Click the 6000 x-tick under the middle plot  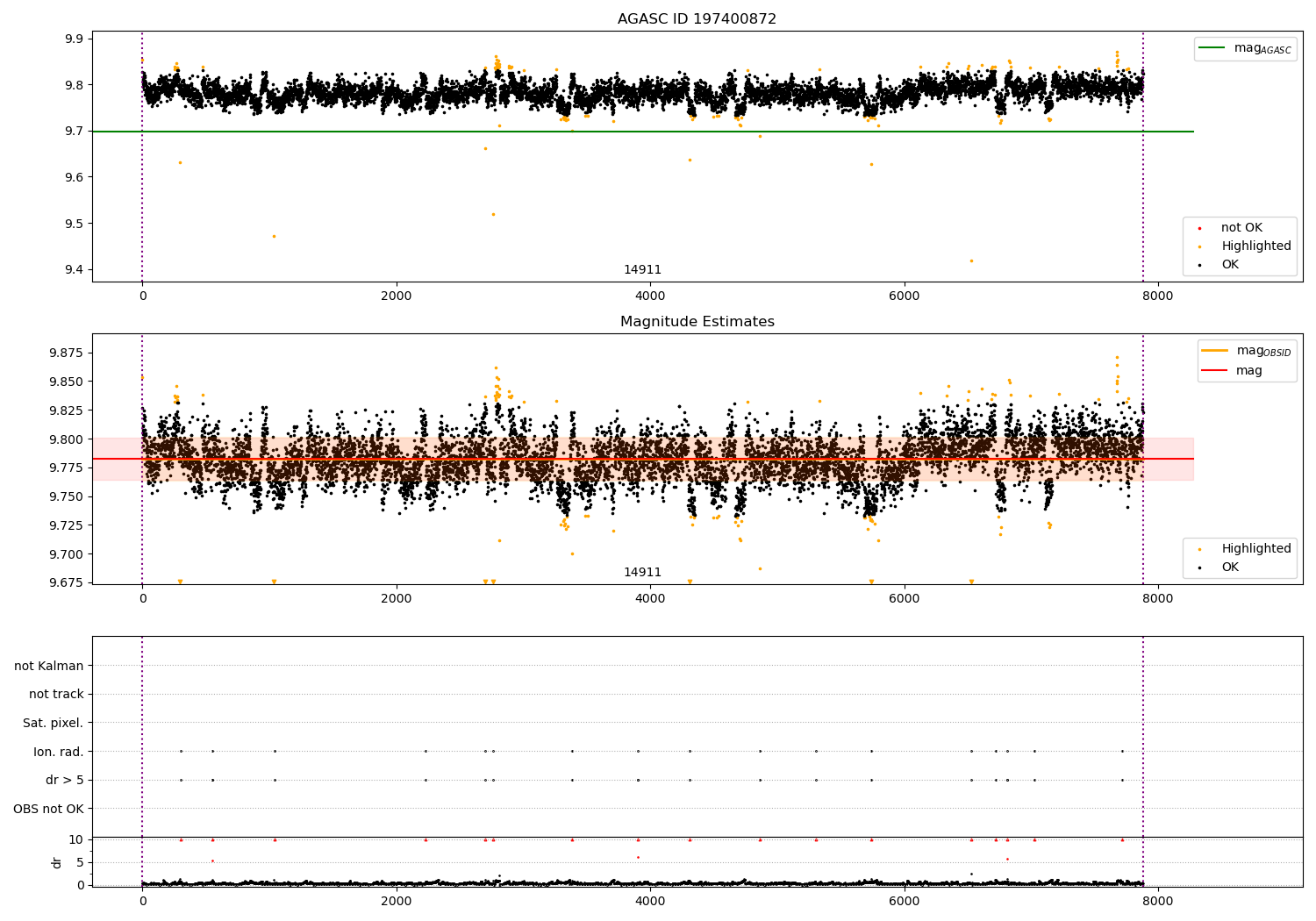point(905,598)
